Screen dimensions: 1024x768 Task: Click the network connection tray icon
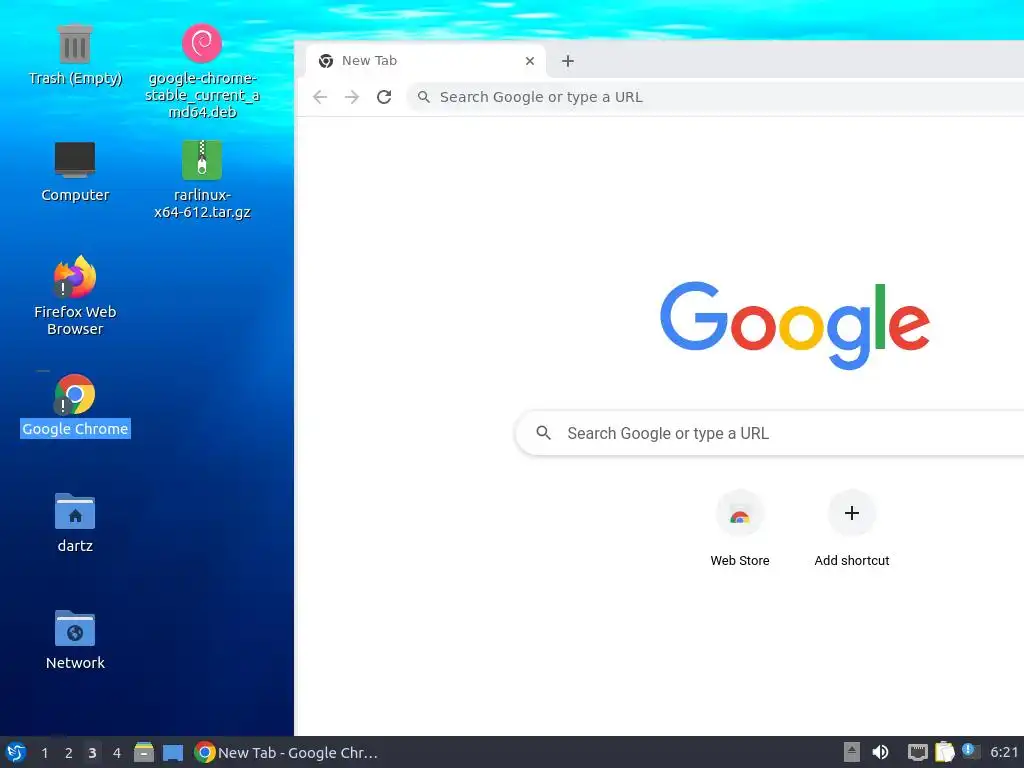(x=918, y=752)
